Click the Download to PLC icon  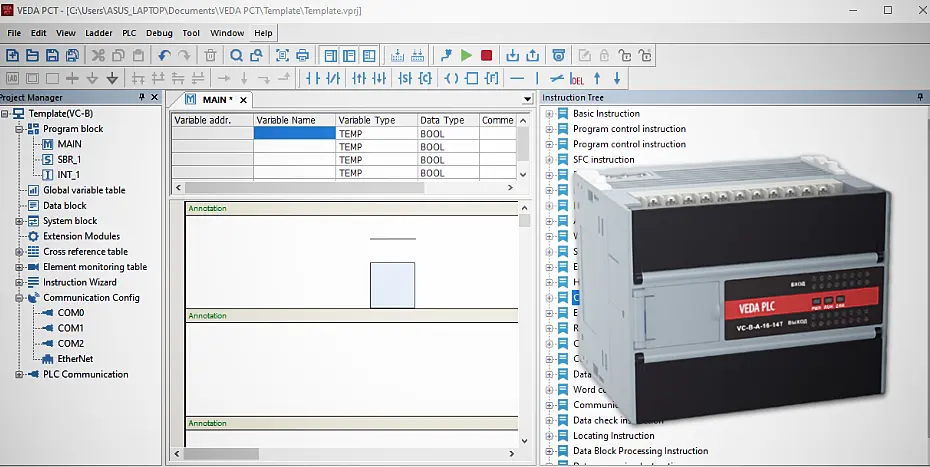pyautogui.click(x=512, y=55)
